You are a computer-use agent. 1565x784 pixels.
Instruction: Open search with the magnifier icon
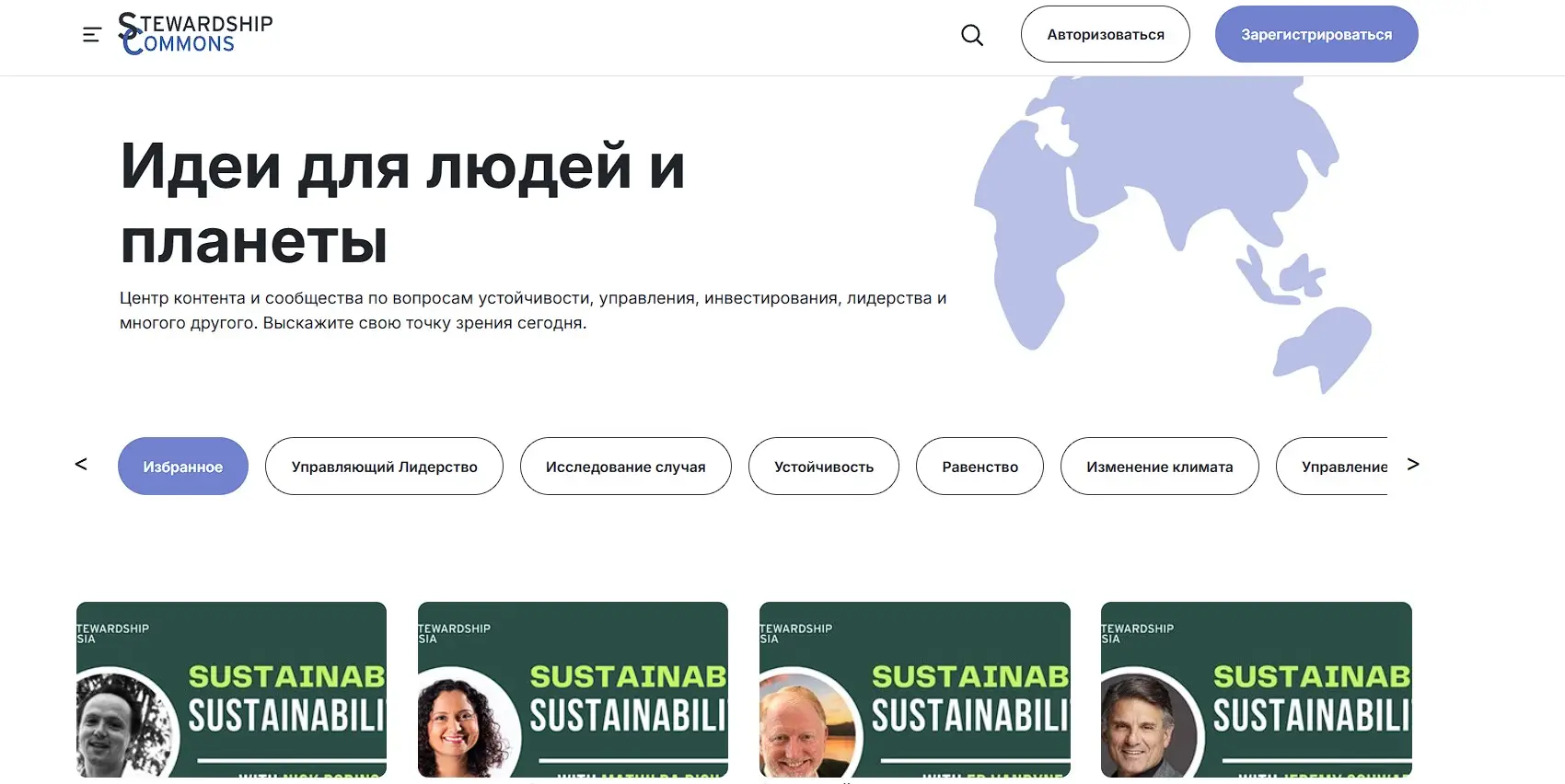[x=972, y=35]
